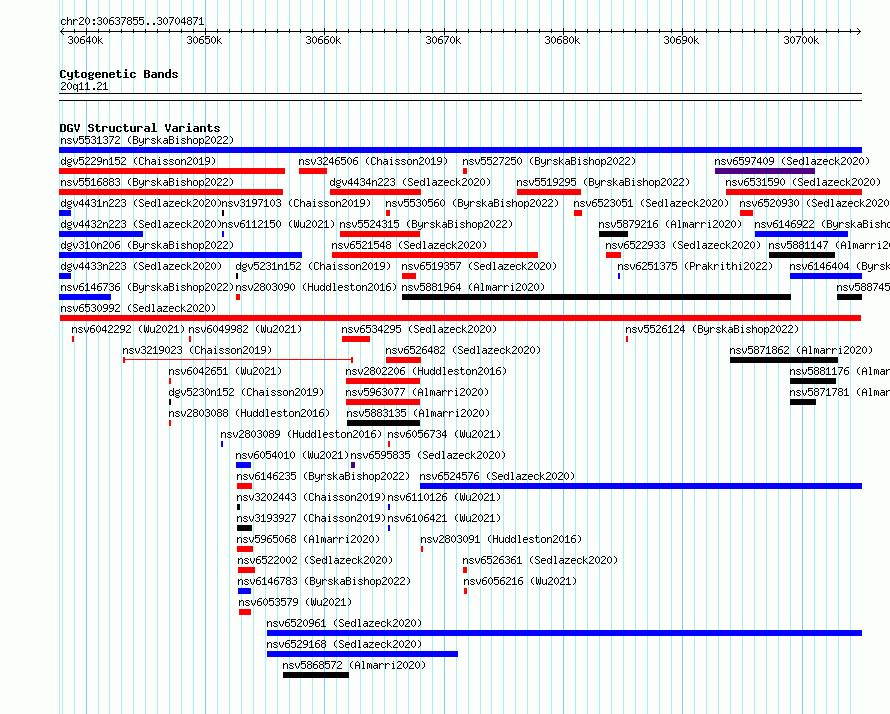Viewport: 890px width, 714px height.
Task: Open nsv6529168 (Sedlazeck2020) variant
Action: tap(345, 644)
